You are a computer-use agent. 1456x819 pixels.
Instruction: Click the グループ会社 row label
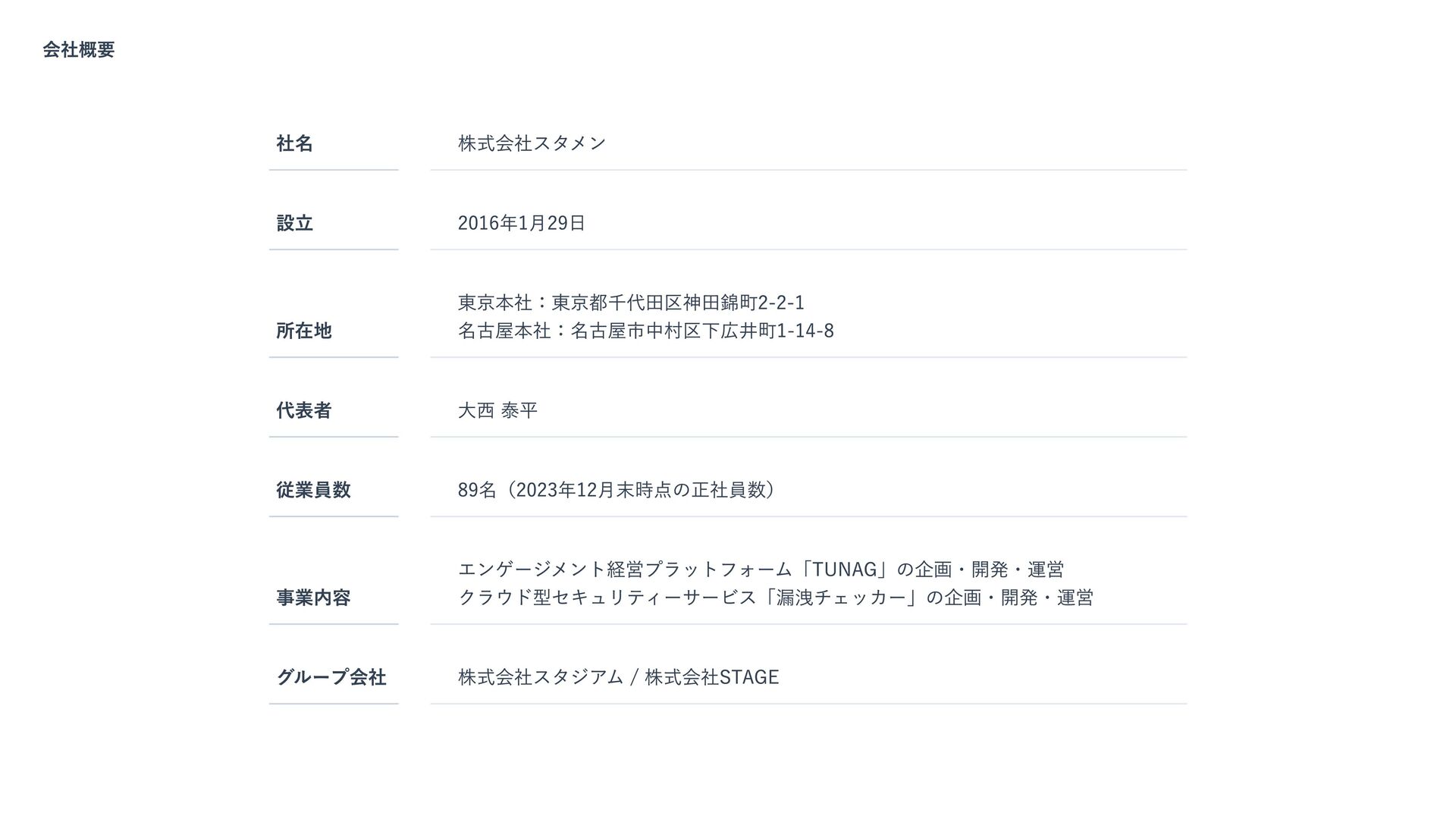[331, 677]
